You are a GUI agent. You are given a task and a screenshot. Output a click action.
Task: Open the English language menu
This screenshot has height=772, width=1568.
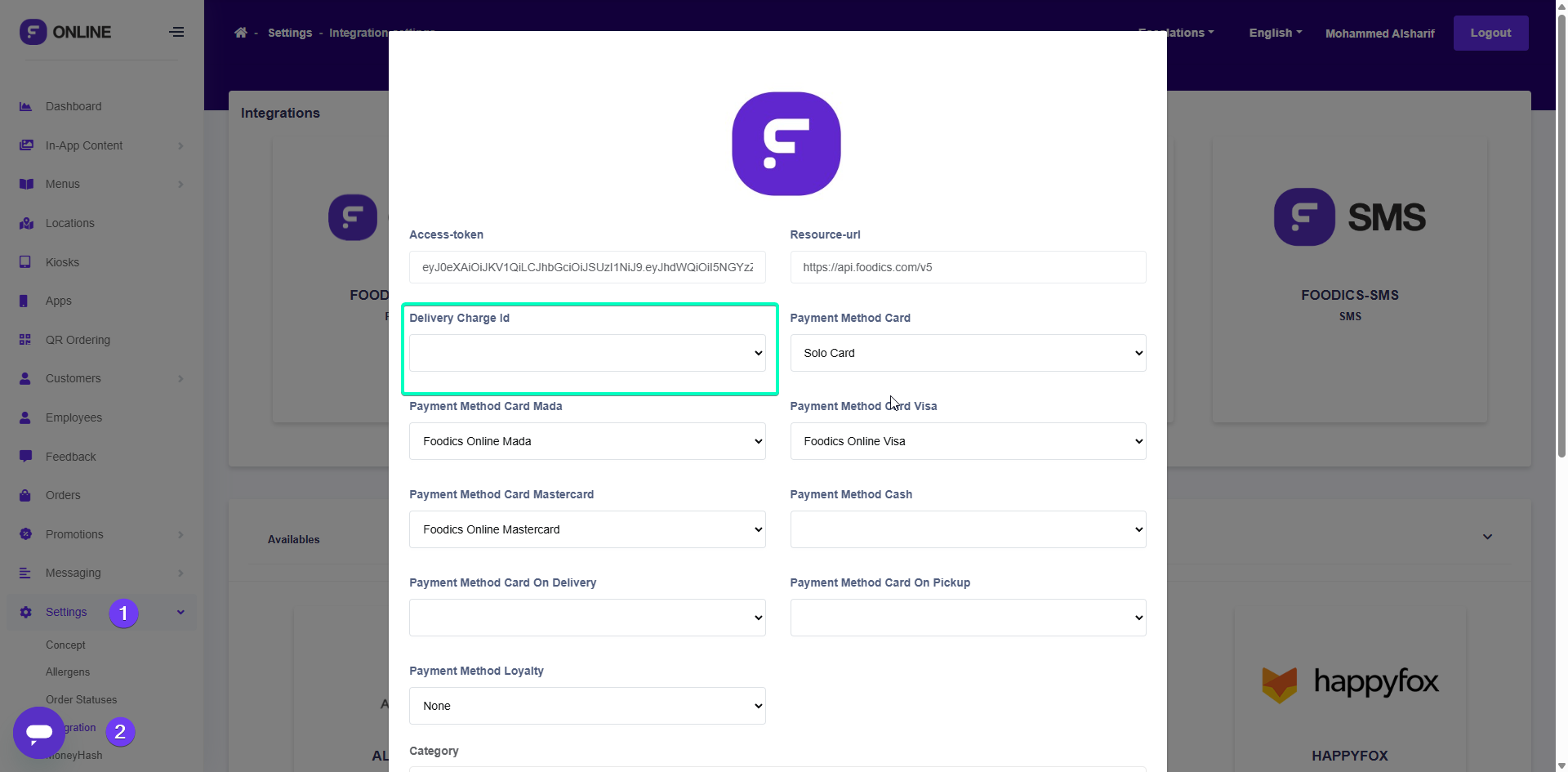1275,33
